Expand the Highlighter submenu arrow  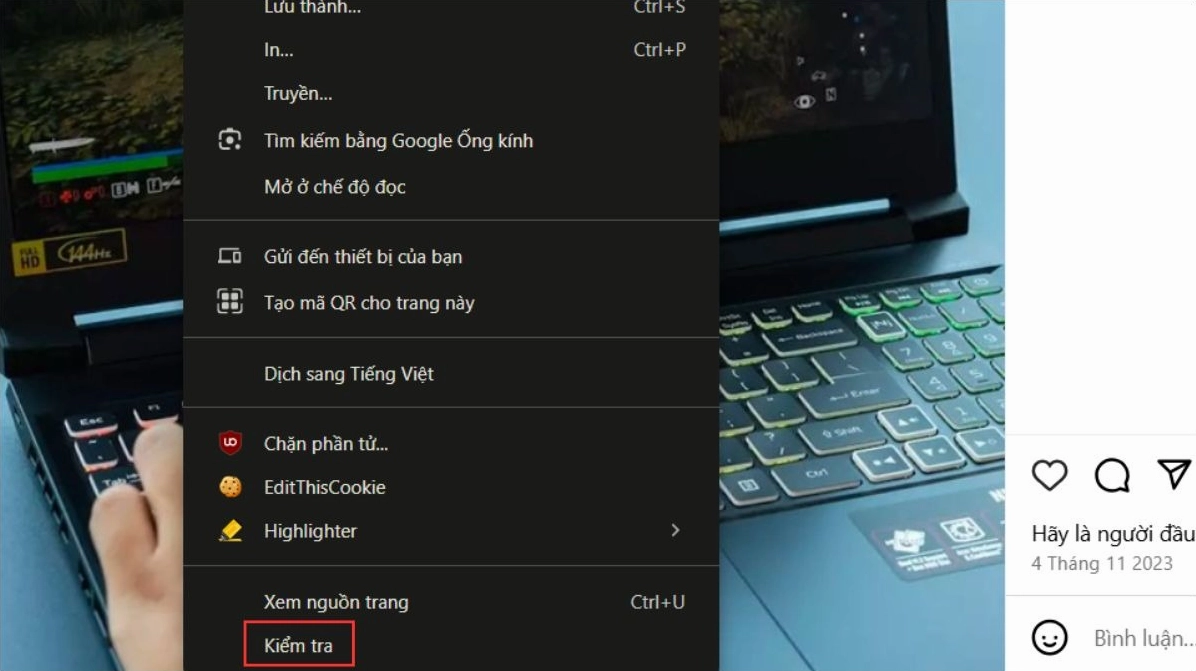[675, 530]
